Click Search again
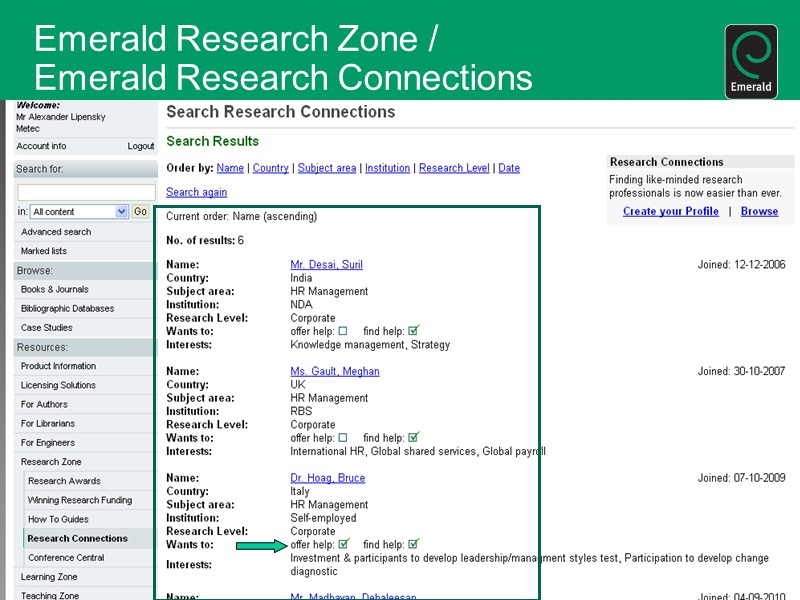Viewport: 800px width, 600px height. [196, 192]
